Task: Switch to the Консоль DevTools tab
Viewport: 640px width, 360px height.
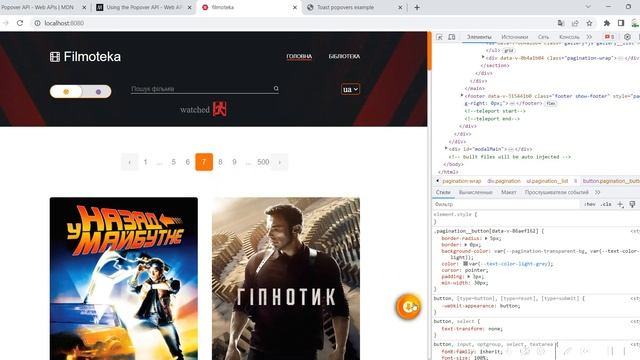Action: [569, 37]
